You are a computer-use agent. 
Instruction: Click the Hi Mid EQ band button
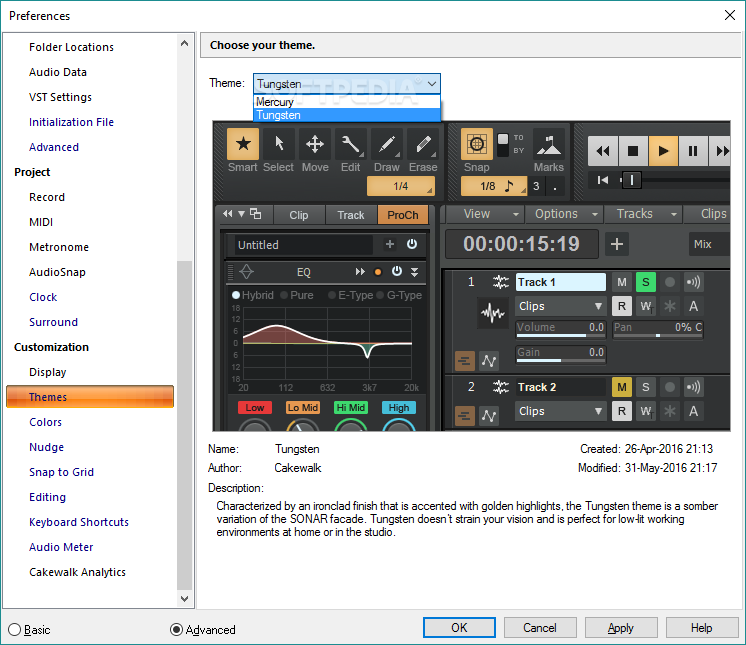[351, 408]
